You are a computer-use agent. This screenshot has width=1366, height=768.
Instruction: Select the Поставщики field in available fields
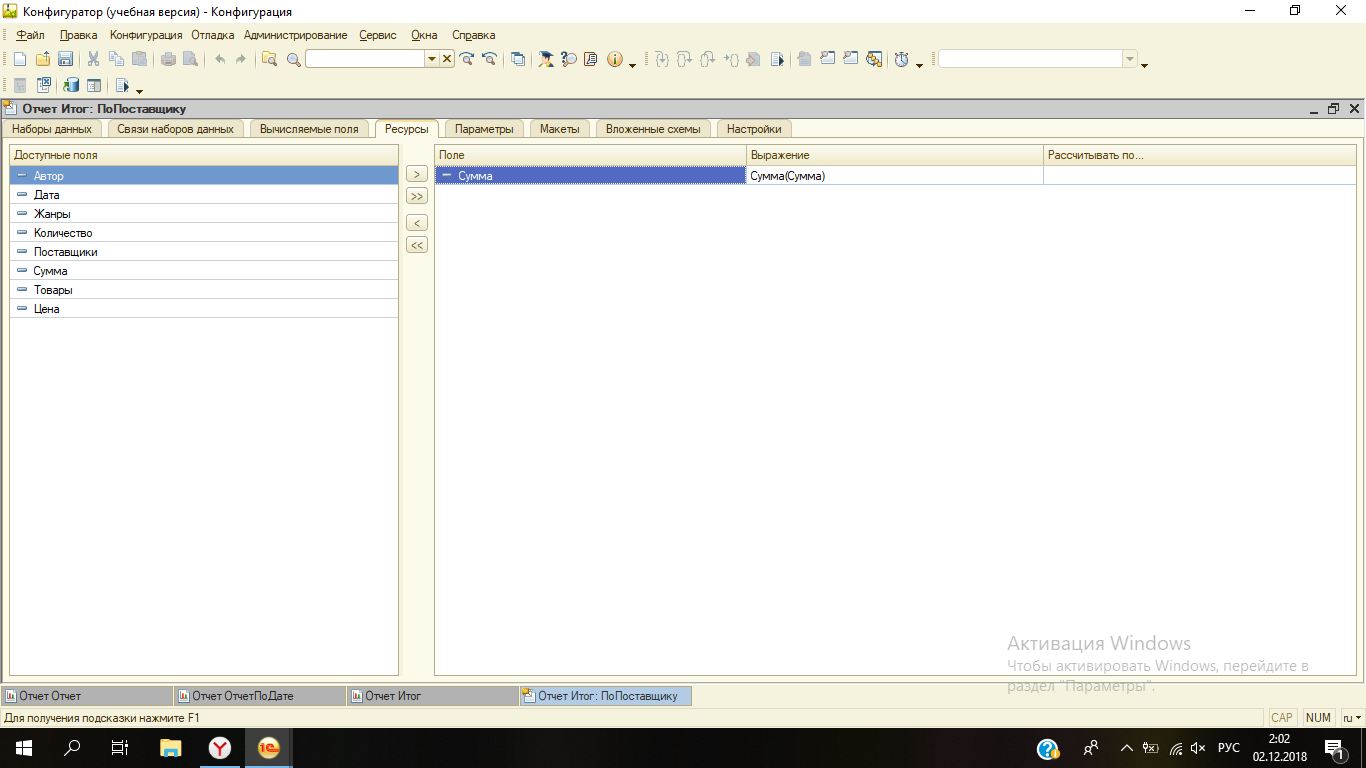tap(204, 252)
